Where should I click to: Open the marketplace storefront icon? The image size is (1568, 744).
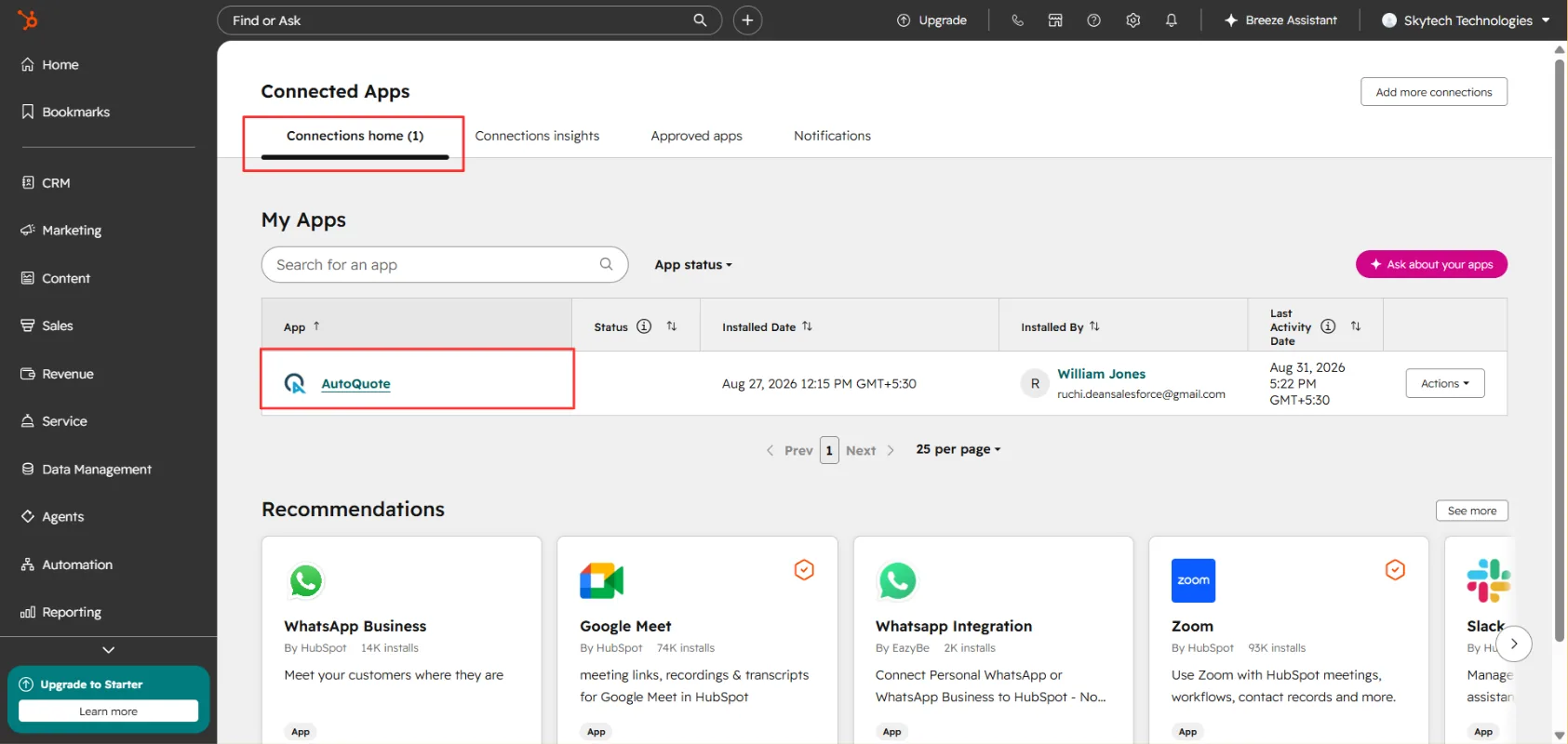[x=1055, y=20]
